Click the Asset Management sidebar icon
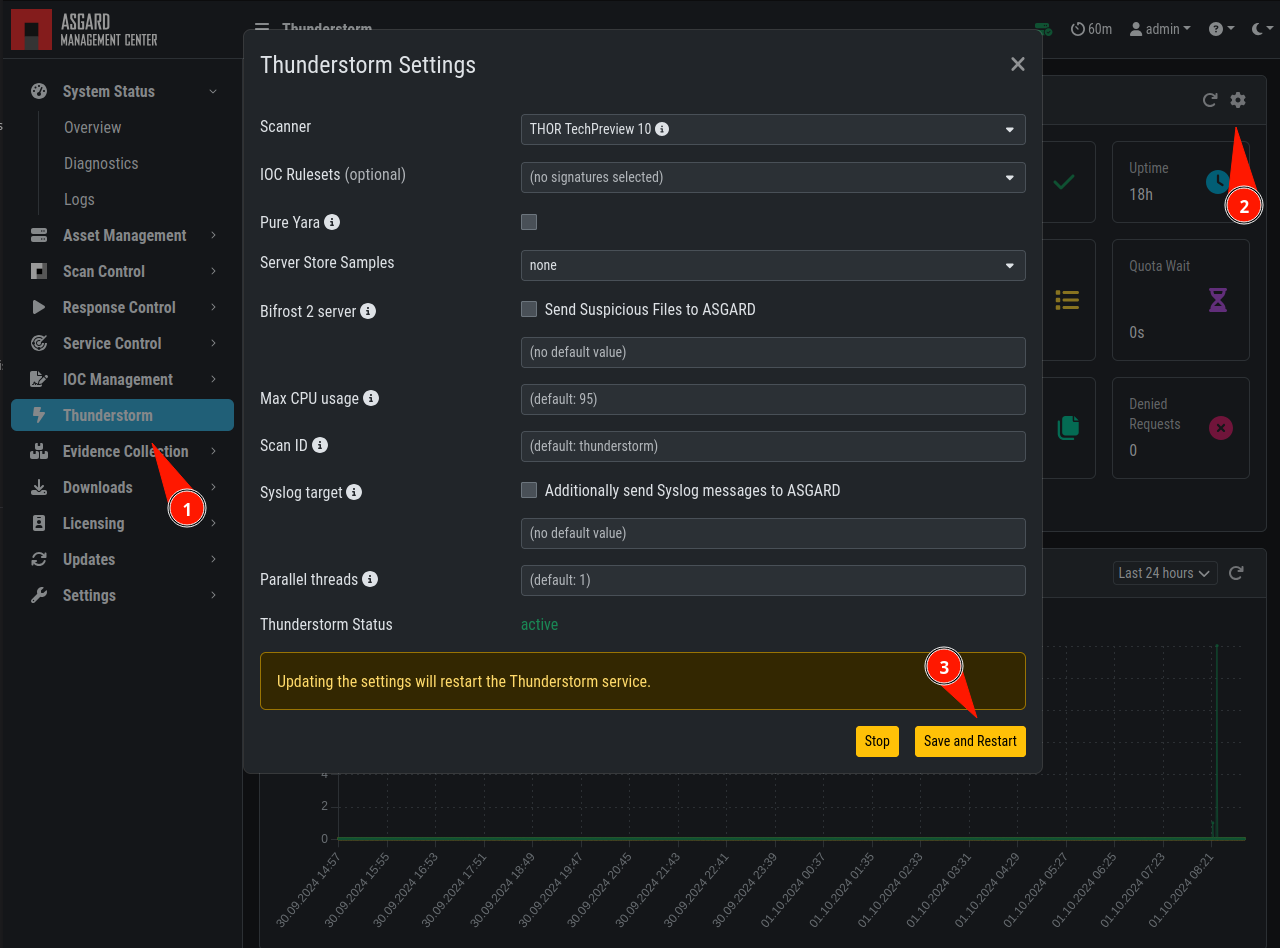This screenshot has height=948, width=1280. [39, 235]
